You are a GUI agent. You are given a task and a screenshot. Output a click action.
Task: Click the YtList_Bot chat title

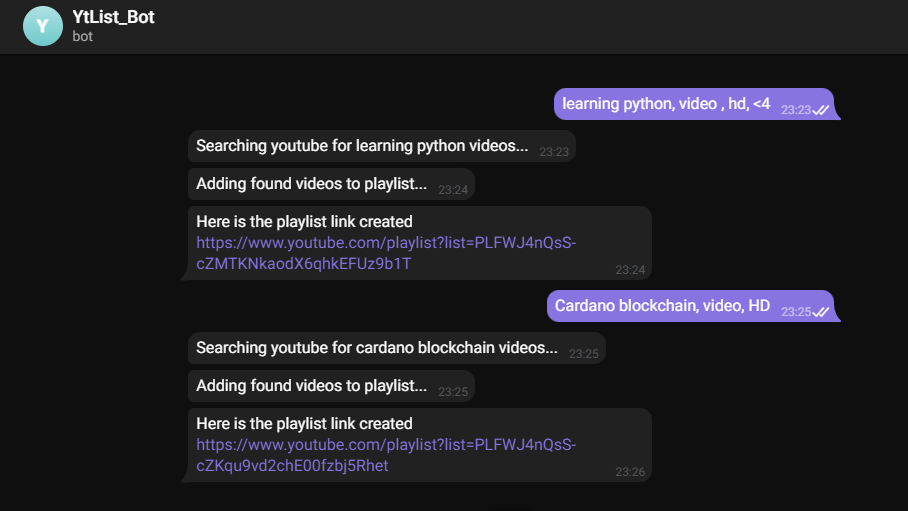[114, 17]
